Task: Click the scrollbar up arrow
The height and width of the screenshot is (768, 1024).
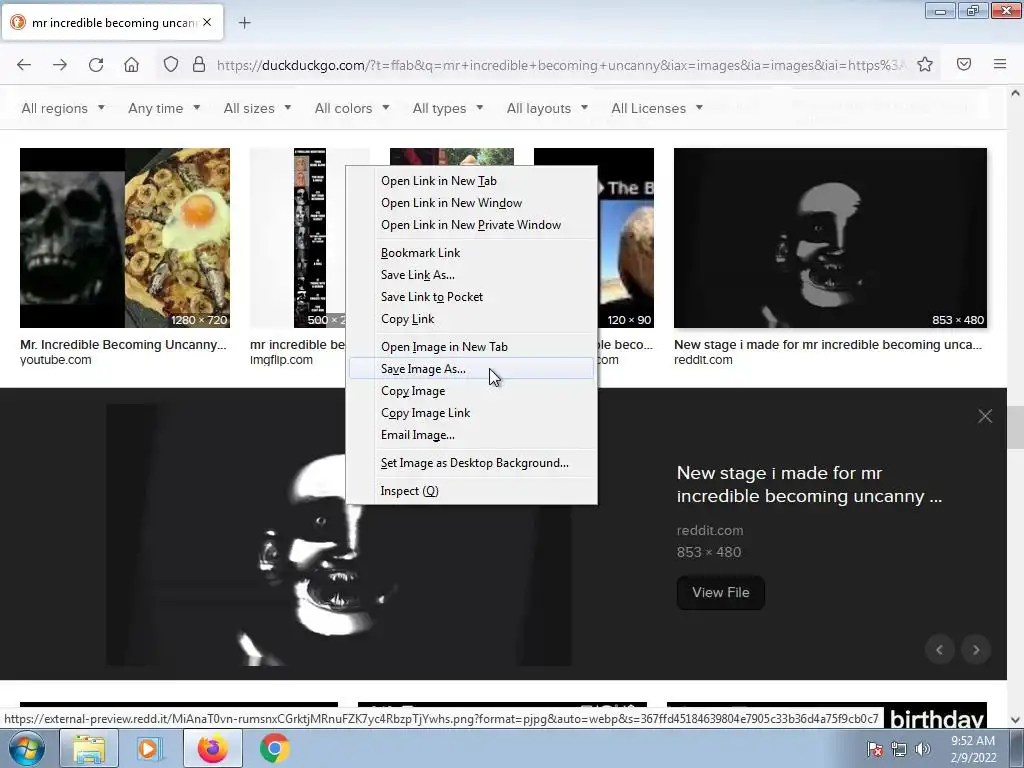Action: click(1015, 93)
